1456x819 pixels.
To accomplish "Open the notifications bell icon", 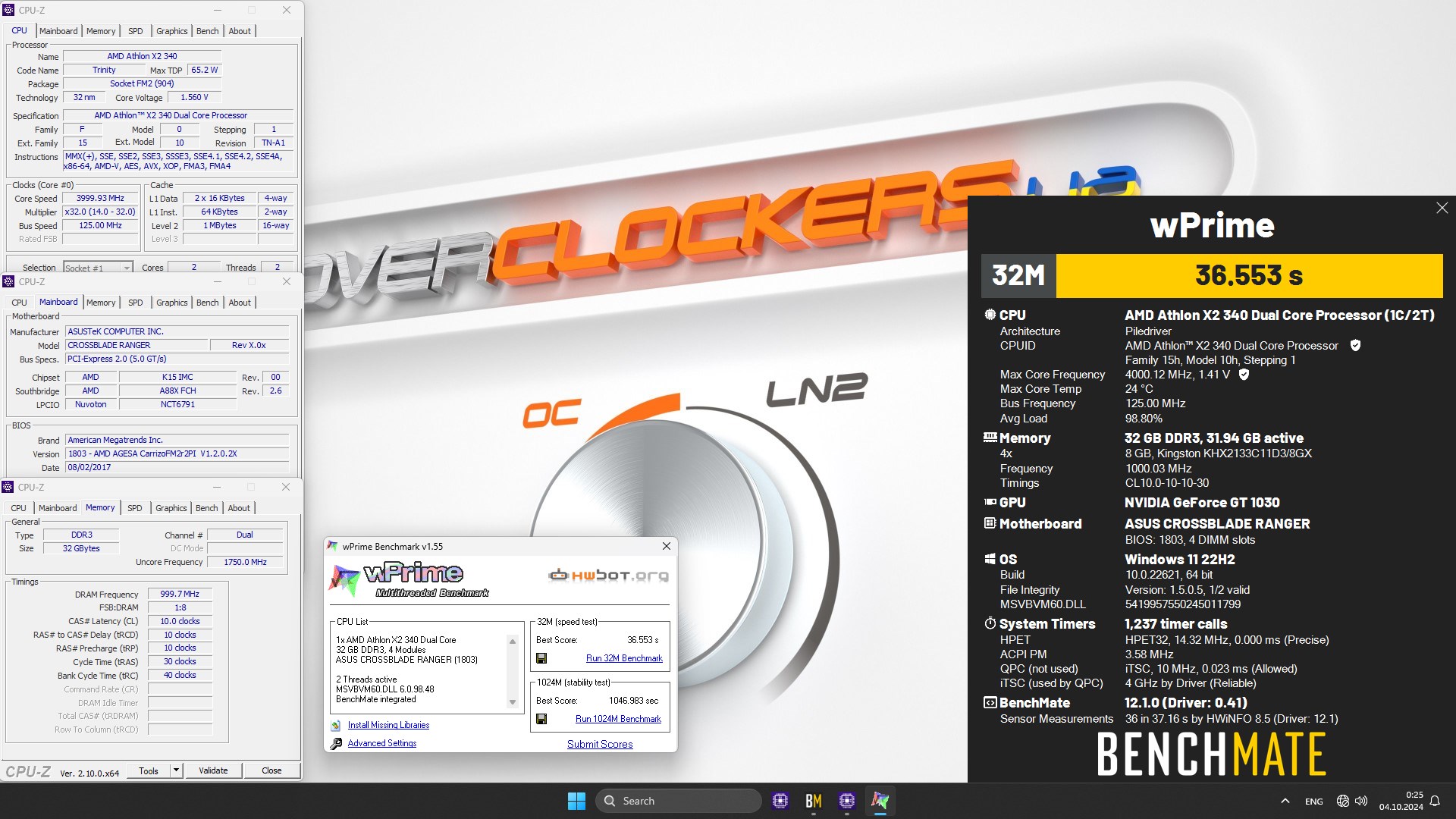I will point(1435,801).
